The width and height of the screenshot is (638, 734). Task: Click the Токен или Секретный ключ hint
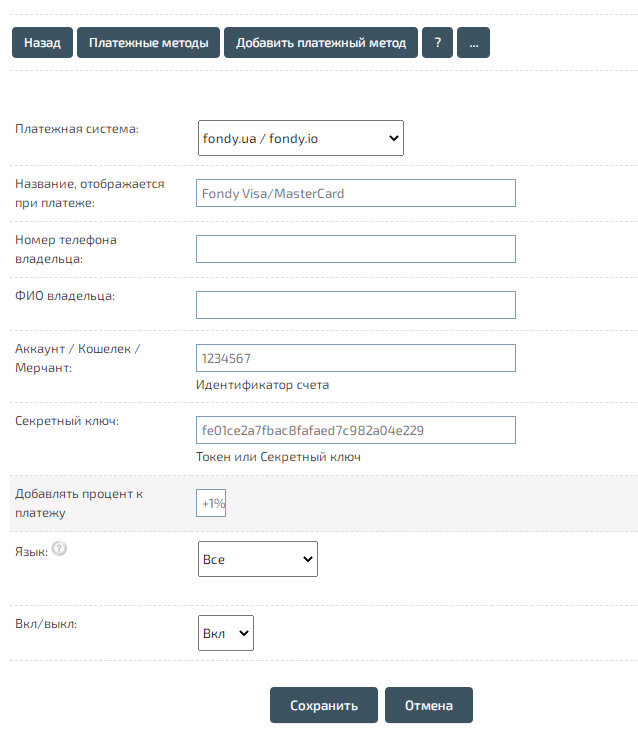278,457
